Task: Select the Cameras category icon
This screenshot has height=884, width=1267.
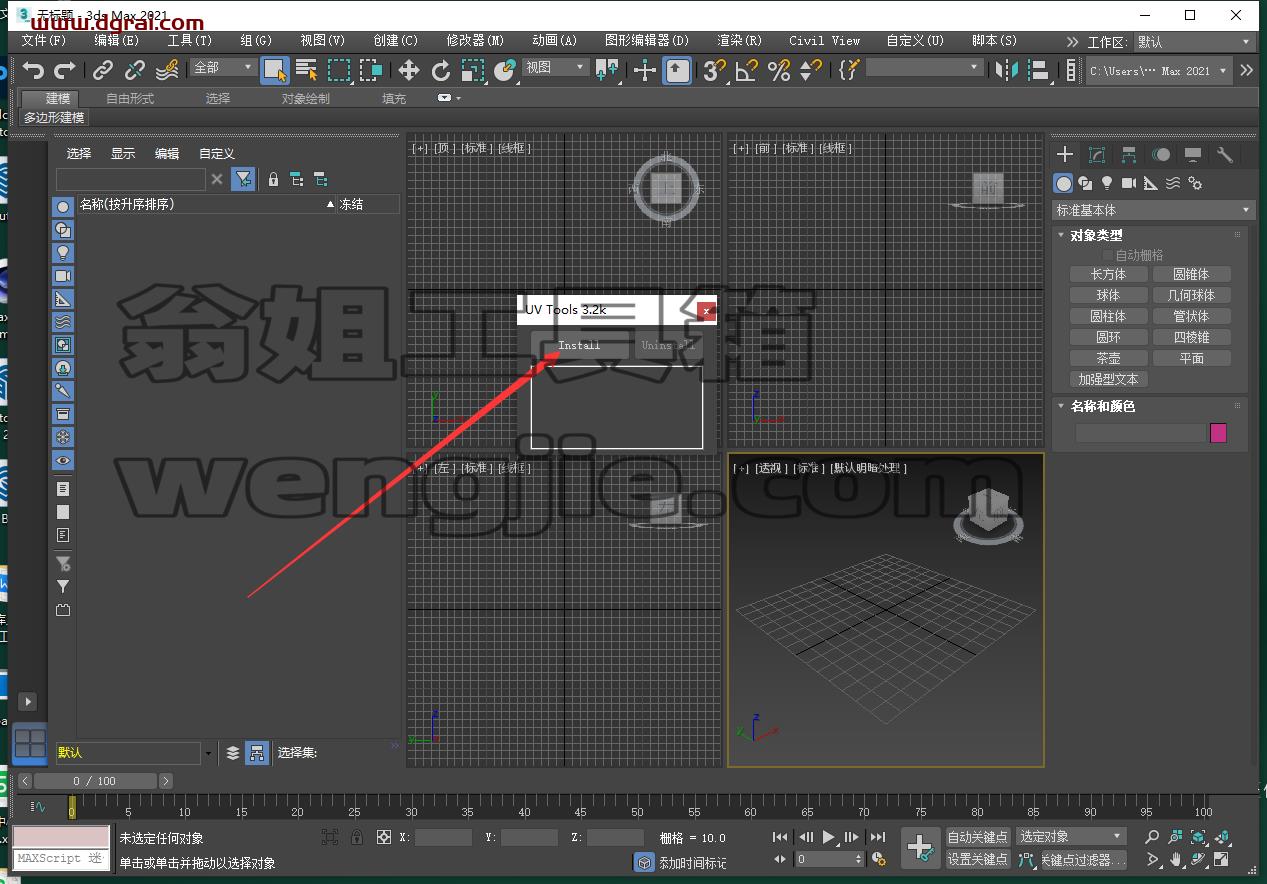Action: (x=1129, y=183)
